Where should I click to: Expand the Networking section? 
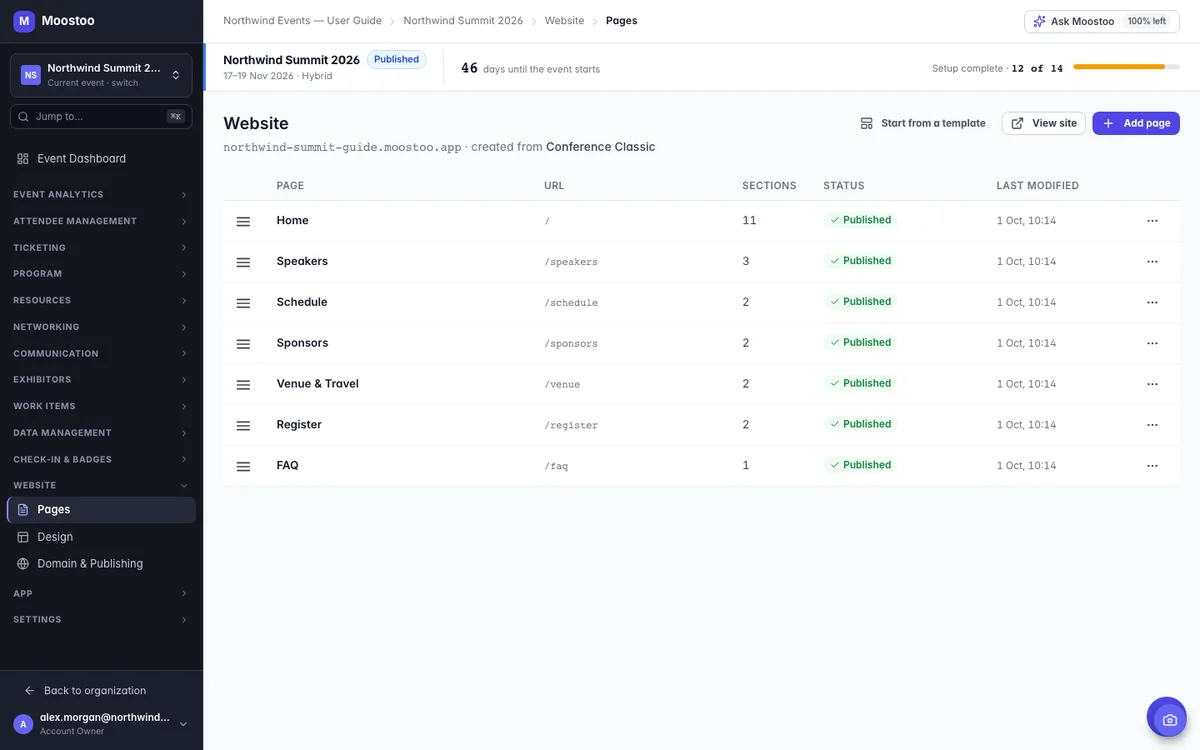101,327
